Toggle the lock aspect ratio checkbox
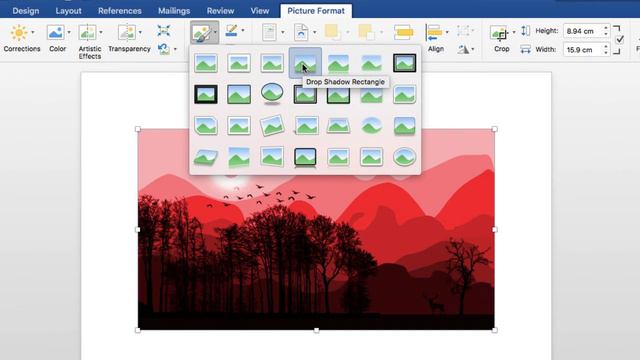 point(620,40)
